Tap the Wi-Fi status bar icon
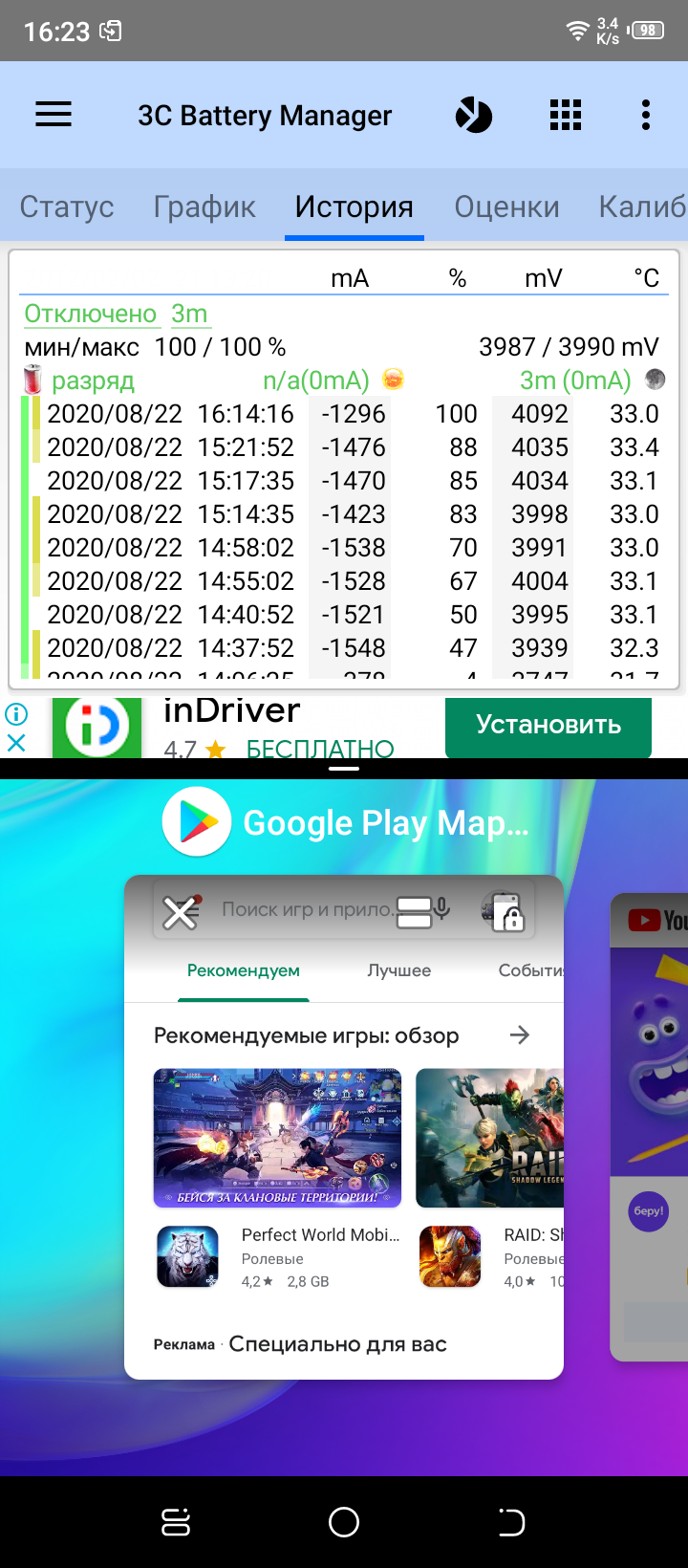 [577, 31]
